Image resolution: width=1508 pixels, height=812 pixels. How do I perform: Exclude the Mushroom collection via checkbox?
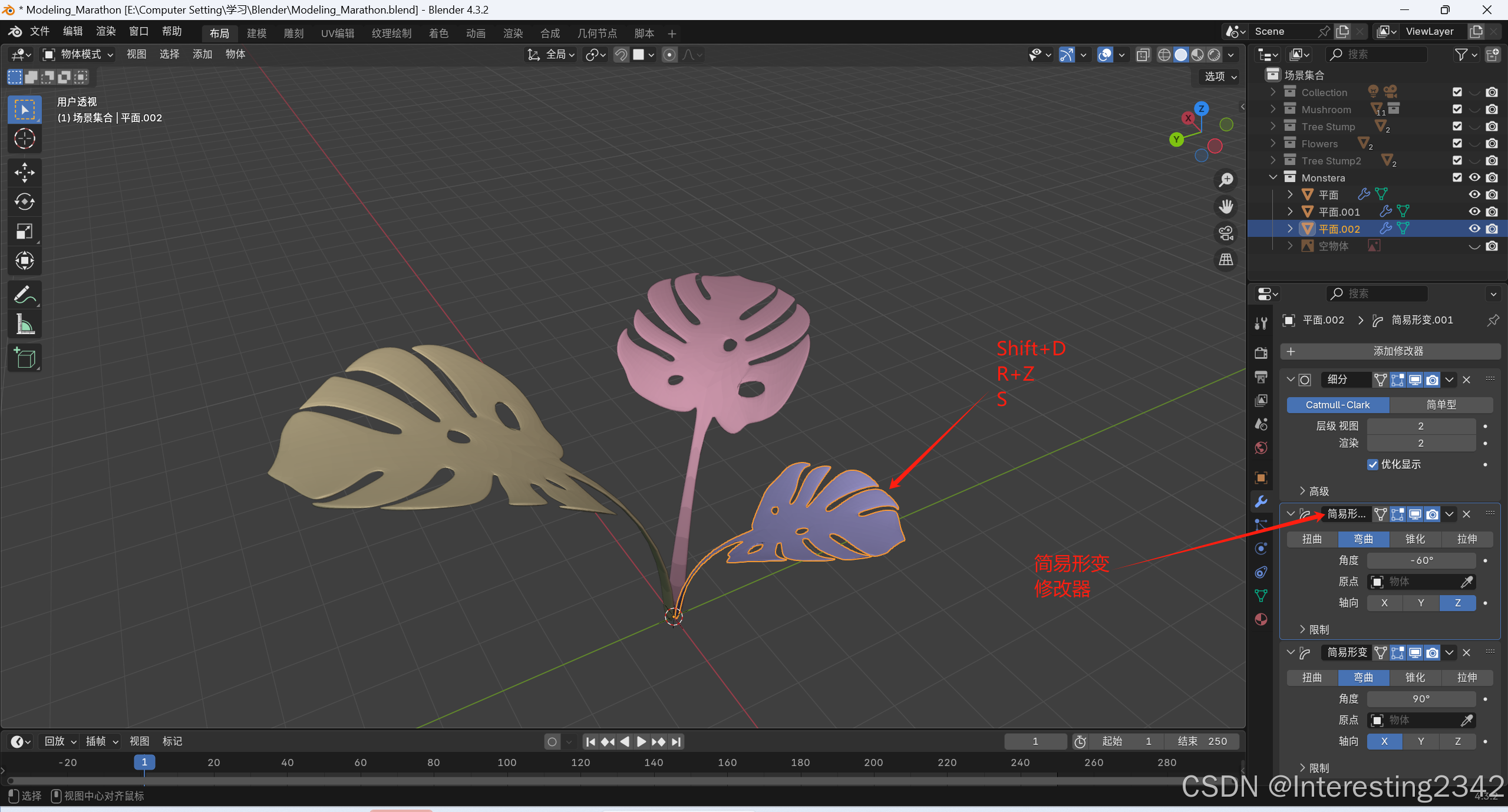1457,110
